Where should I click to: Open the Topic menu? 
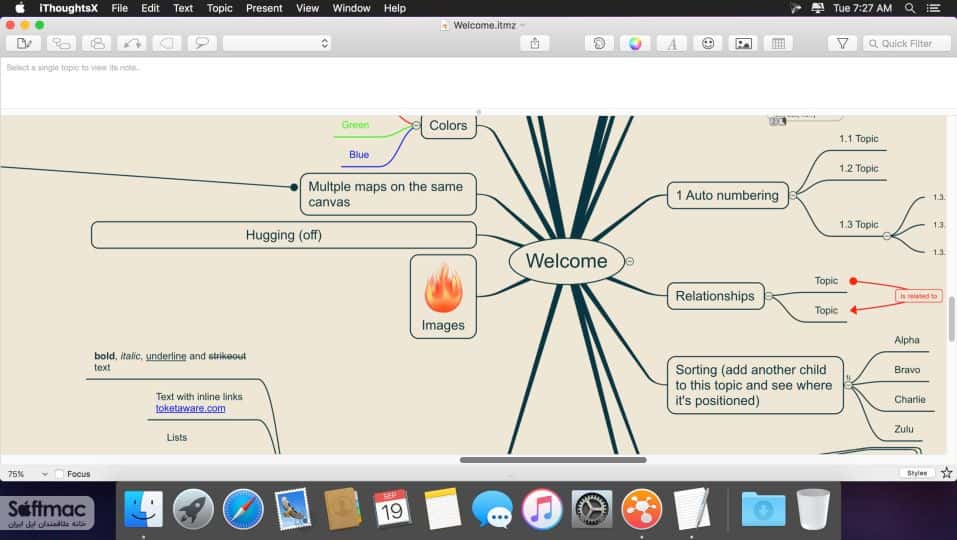click(x=220, y=8)
